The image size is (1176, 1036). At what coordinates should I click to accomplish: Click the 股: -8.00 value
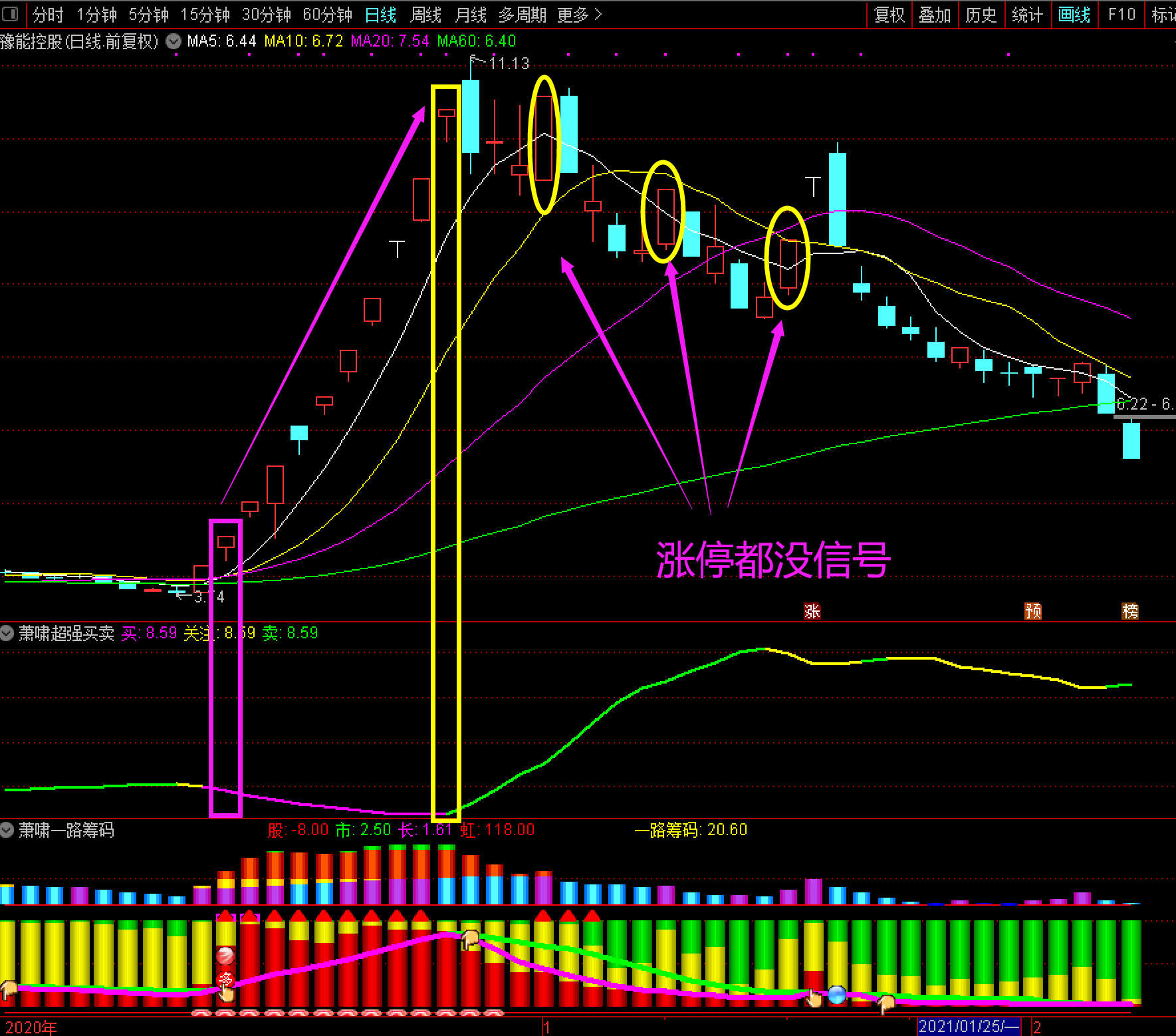pyautogui.click(x=298, y=830)
